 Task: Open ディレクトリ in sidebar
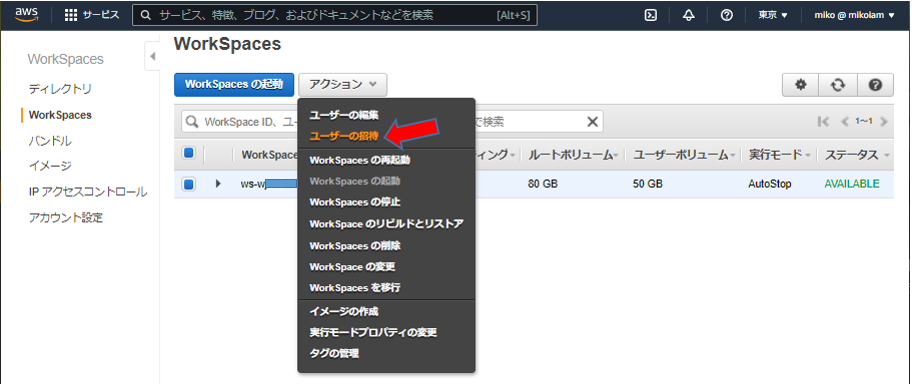[60, 90]
